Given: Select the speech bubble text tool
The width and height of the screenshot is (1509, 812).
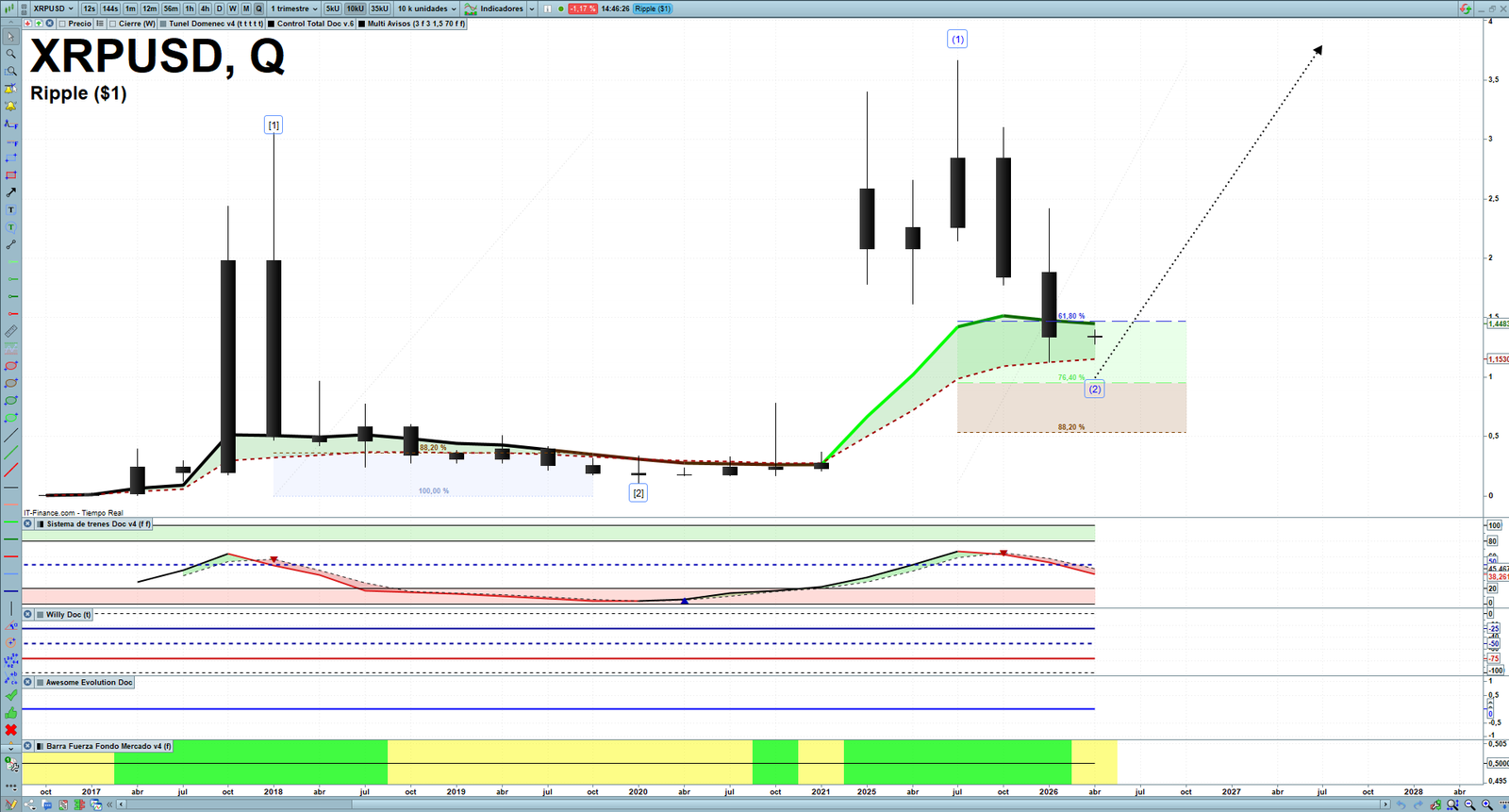Looking at the screenshot, I should click(11, 227).
